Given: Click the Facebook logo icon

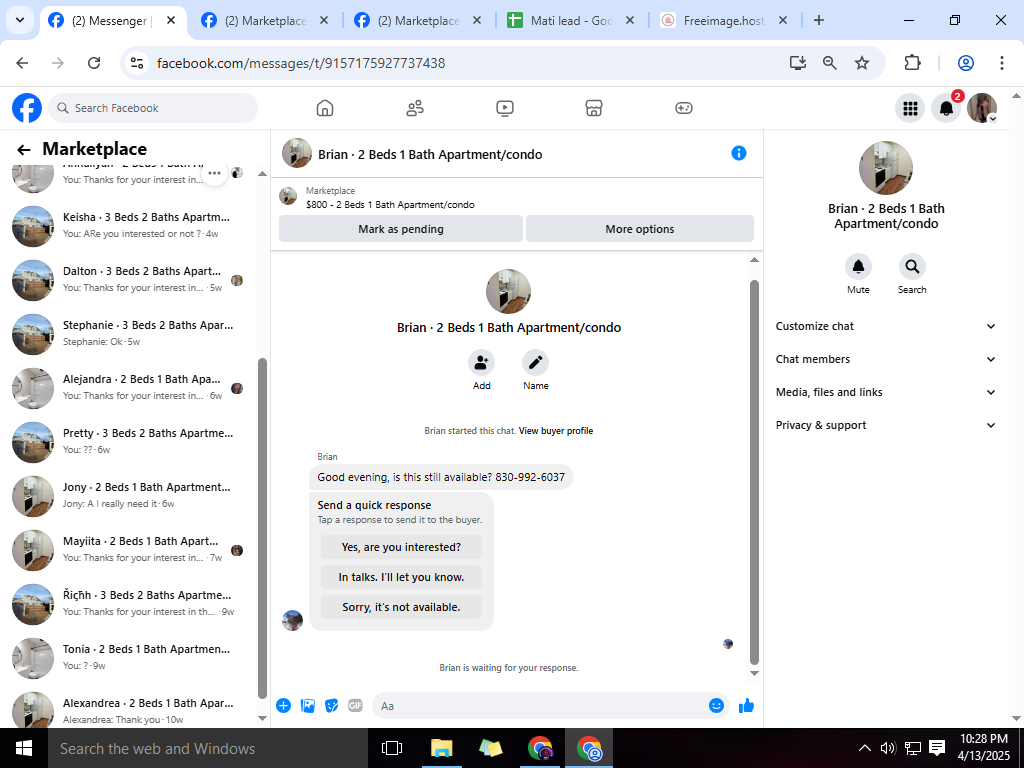Looking at the screenshot, I should click(x=27, y=108).
